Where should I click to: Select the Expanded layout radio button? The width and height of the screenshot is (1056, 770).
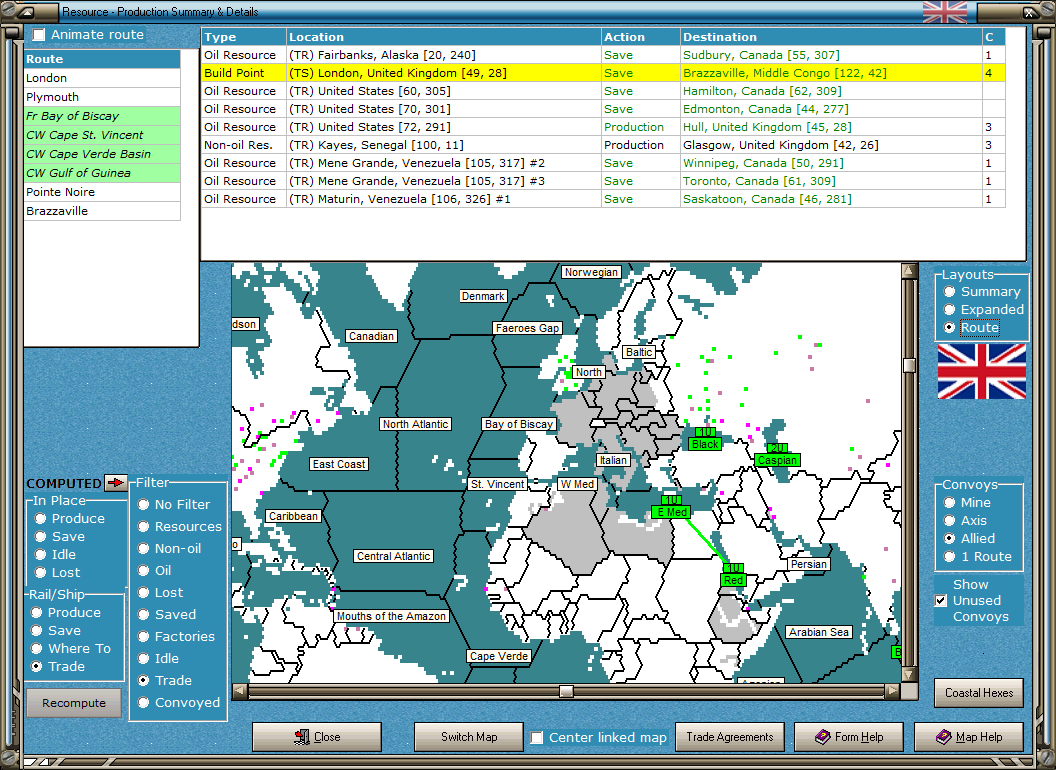coord(949,310)
